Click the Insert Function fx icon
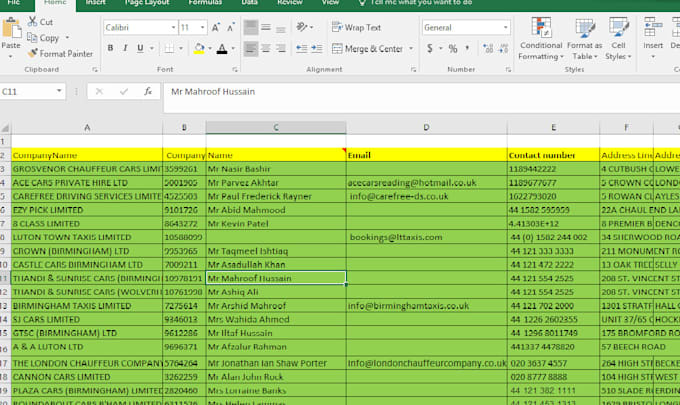Viewport: 680px width, 405px height. [x=148, y=91]
